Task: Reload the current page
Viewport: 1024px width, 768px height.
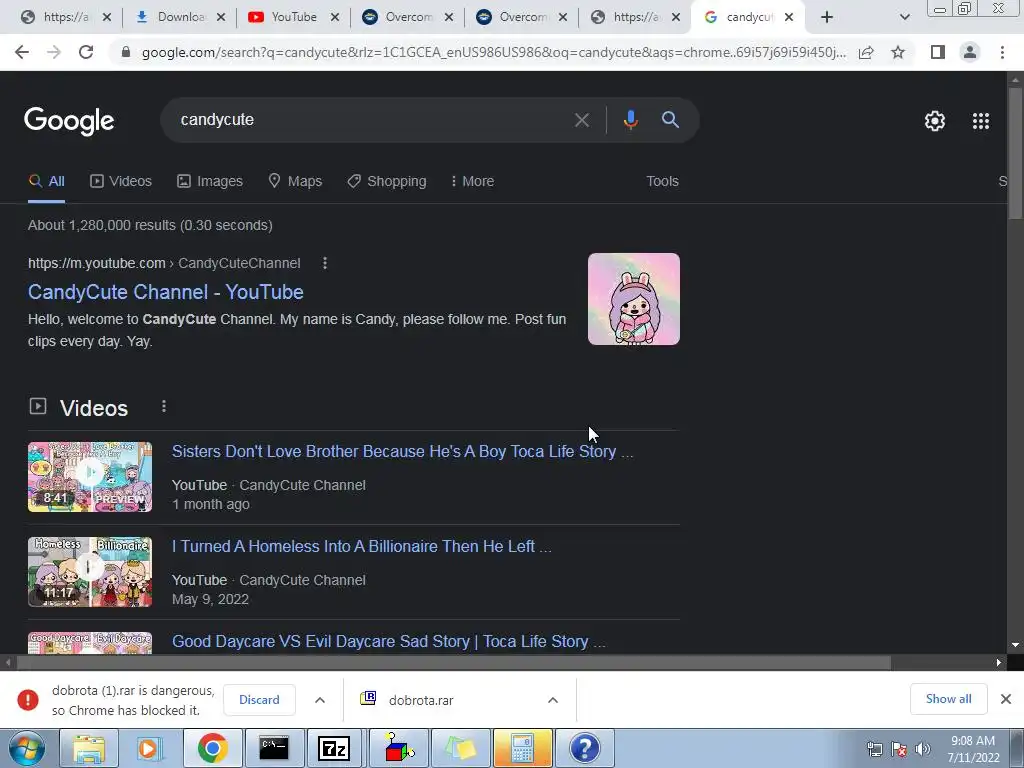Action: tap(86, 52)
